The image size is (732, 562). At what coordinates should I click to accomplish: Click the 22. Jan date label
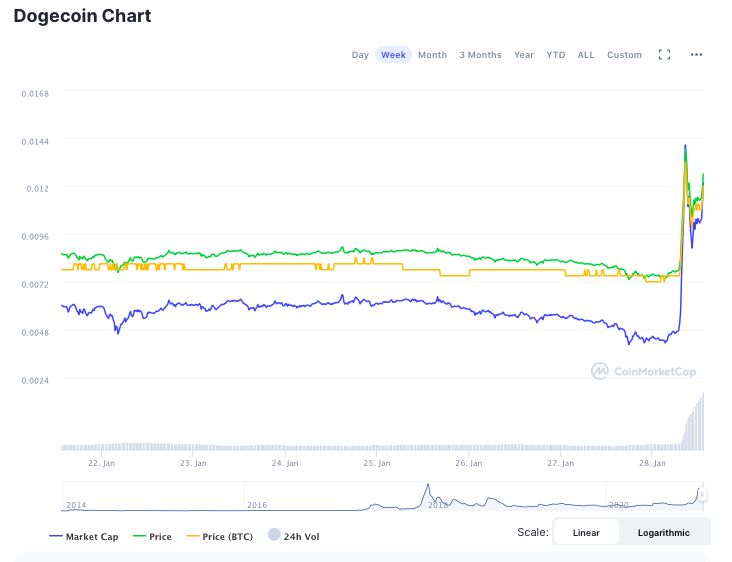coord(101,463)
